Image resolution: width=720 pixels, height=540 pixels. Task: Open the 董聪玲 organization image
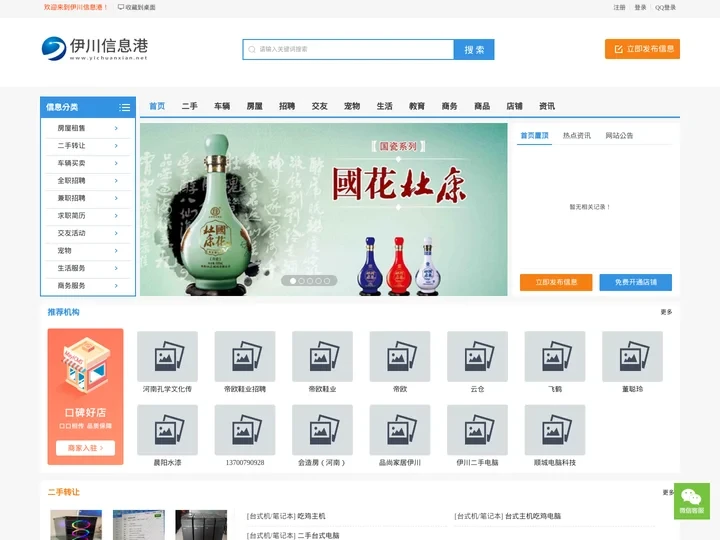point(632,356)
